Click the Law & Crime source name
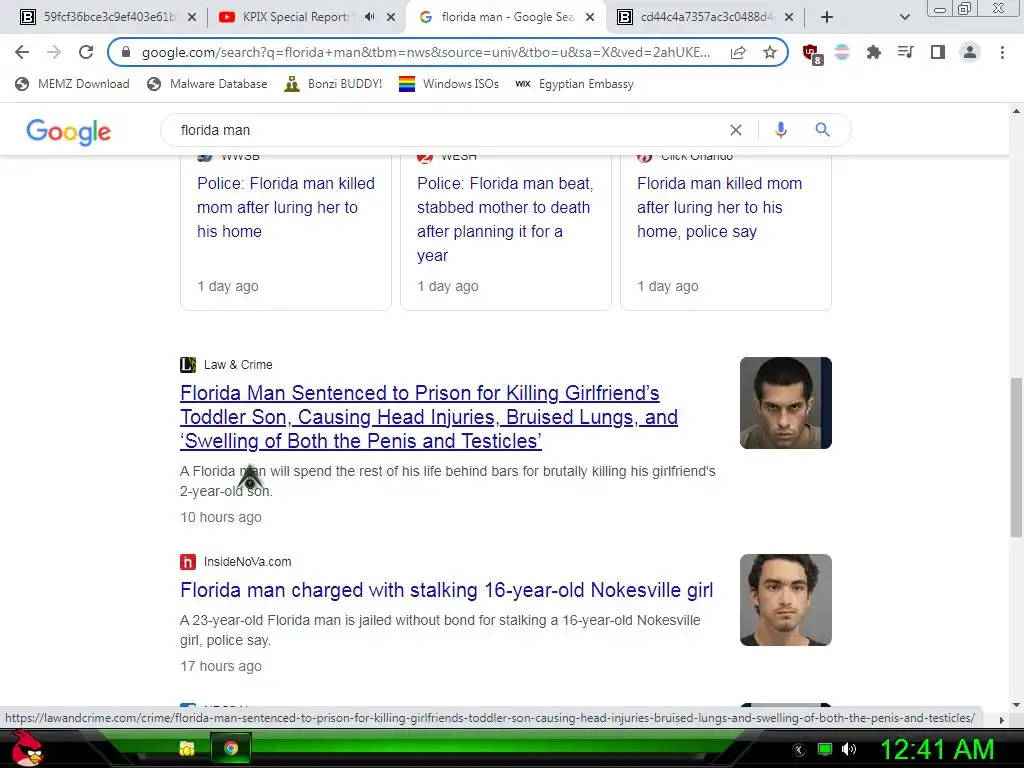This screenshot has height=768, width=1024. [x=238, y=364]
